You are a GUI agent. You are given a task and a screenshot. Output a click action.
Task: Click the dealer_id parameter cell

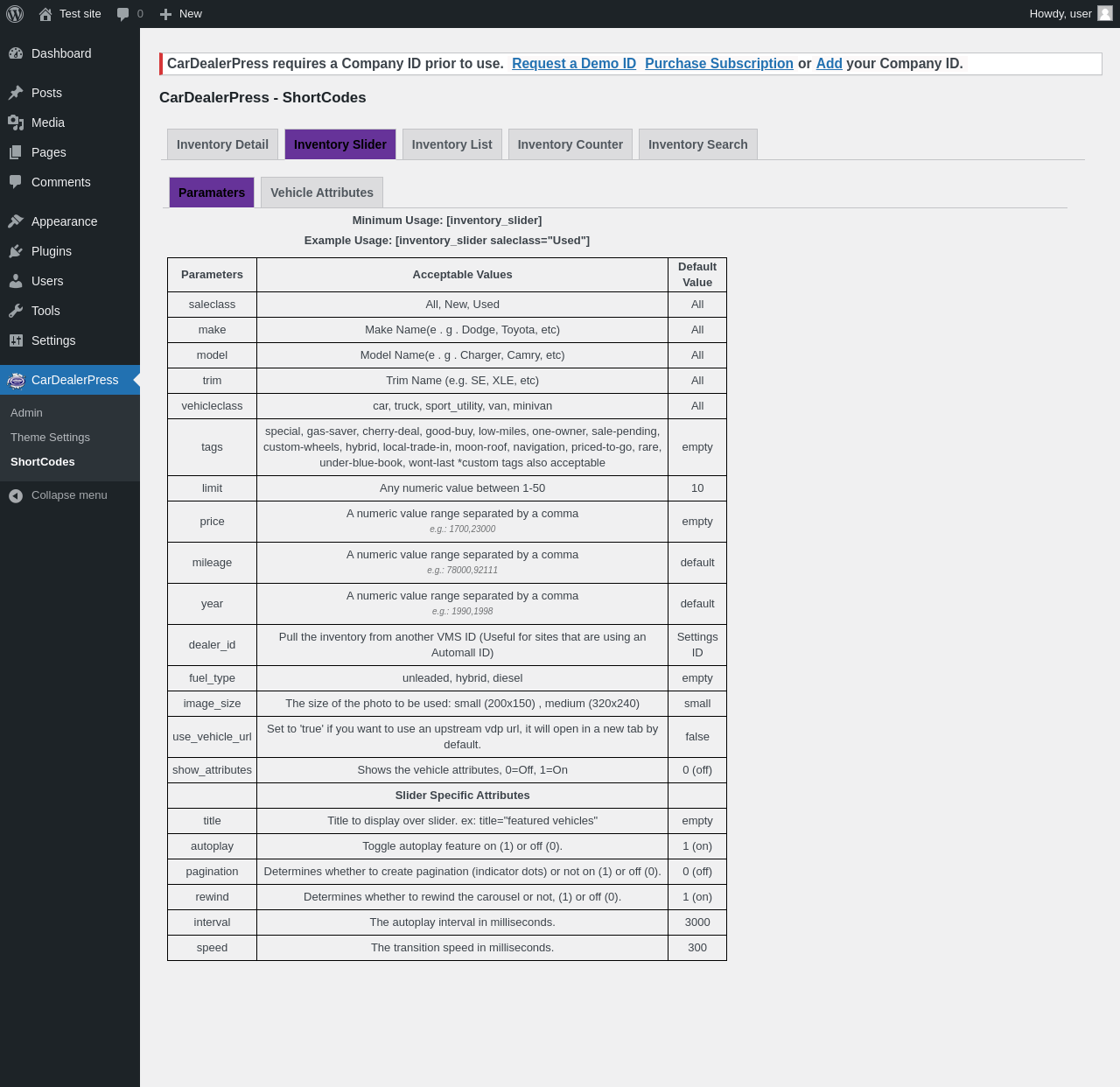pyautogui.click(x=212, y=645)
